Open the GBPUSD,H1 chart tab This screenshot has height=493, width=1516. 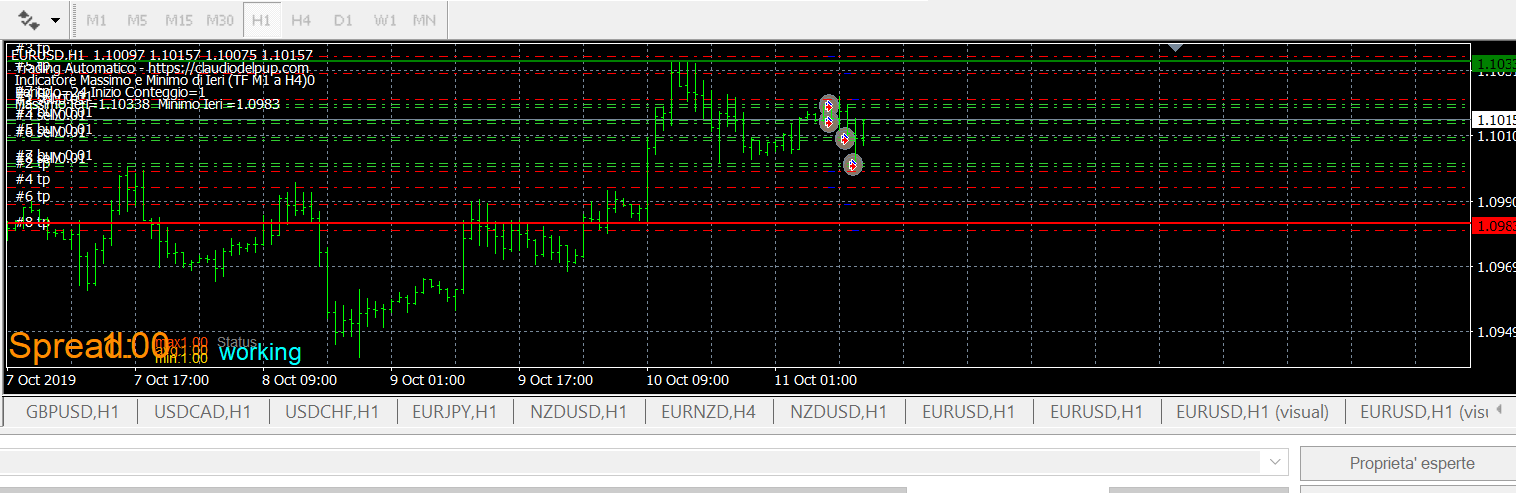(72, 411)
